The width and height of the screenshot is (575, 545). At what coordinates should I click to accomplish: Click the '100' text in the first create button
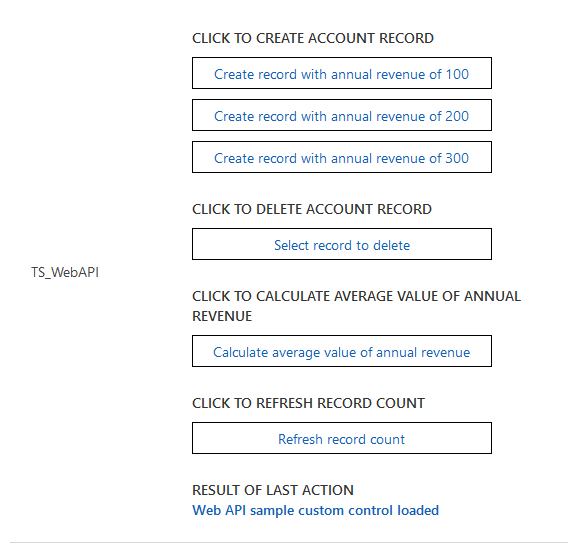tap(457, 74)
